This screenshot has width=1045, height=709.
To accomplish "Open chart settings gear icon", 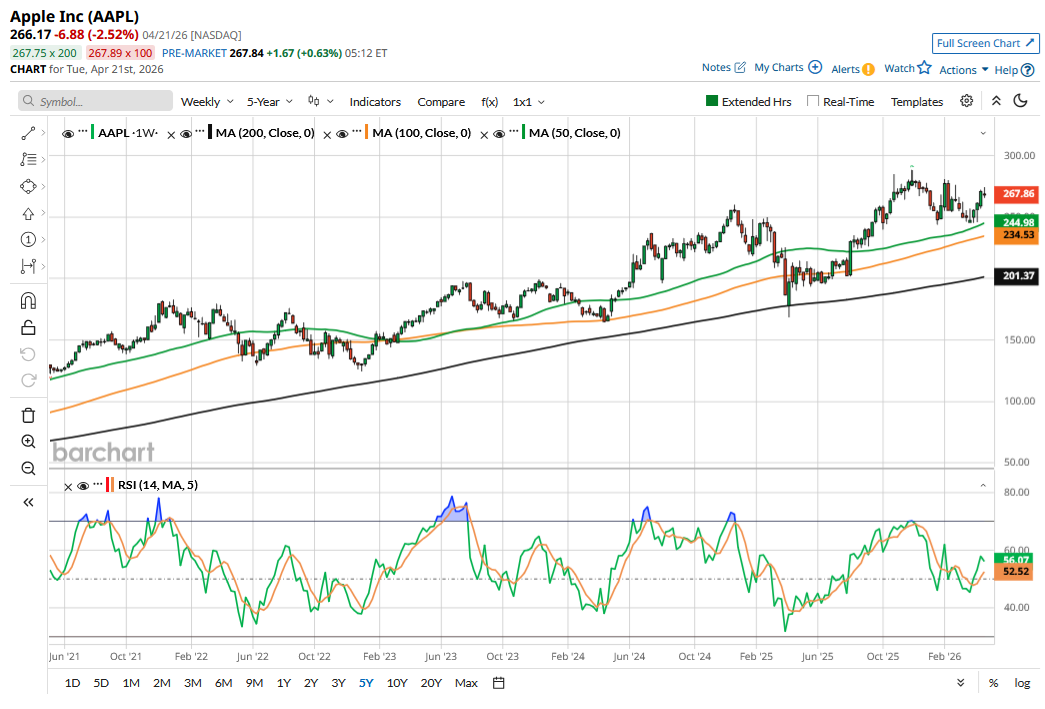I will (966, 101).
